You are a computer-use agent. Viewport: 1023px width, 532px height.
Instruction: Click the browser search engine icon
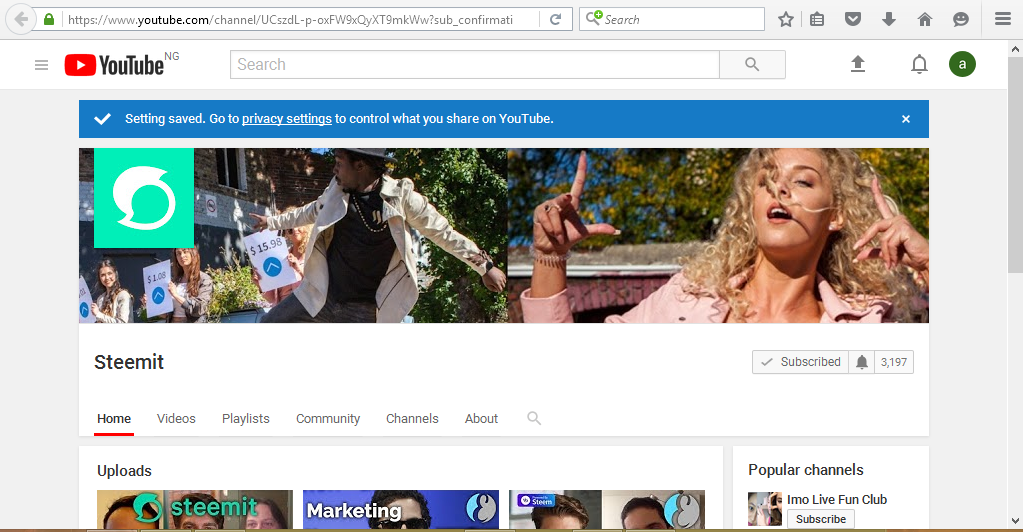pyautogui.click(x=593, y=18)
